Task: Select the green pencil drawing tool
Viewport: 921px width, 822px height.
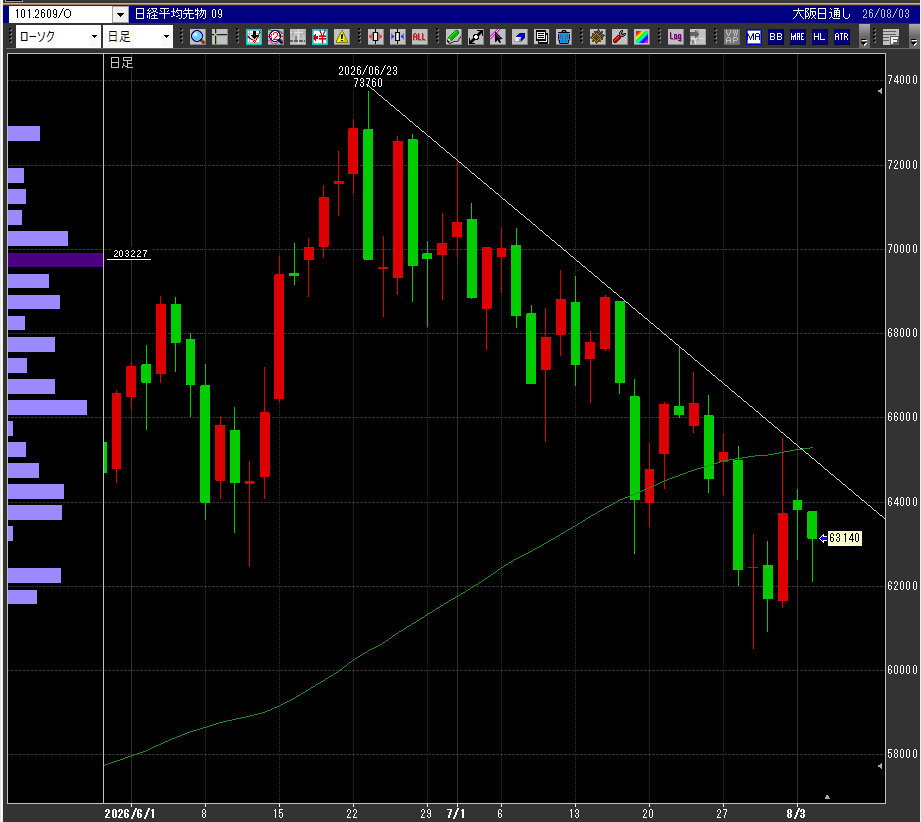Action: click(x=453, y=37)
